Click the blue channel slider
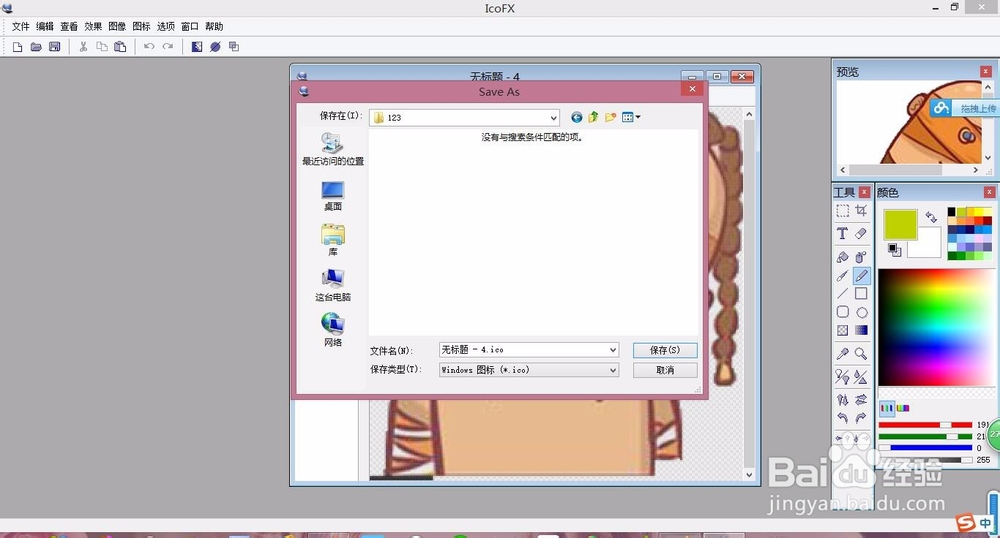1000x538 pixels. pos(925,447)
